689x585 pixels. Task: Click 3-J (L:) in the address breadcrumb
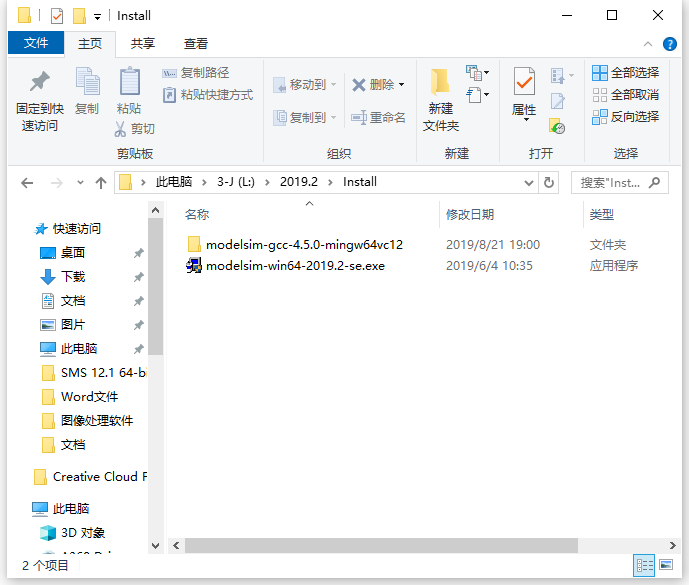click(236, 182)
